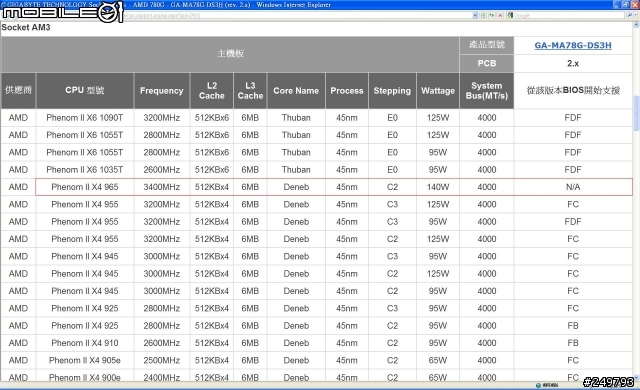
Task: Stop loading with the red X icon
Action: click(x=500, y=15)
